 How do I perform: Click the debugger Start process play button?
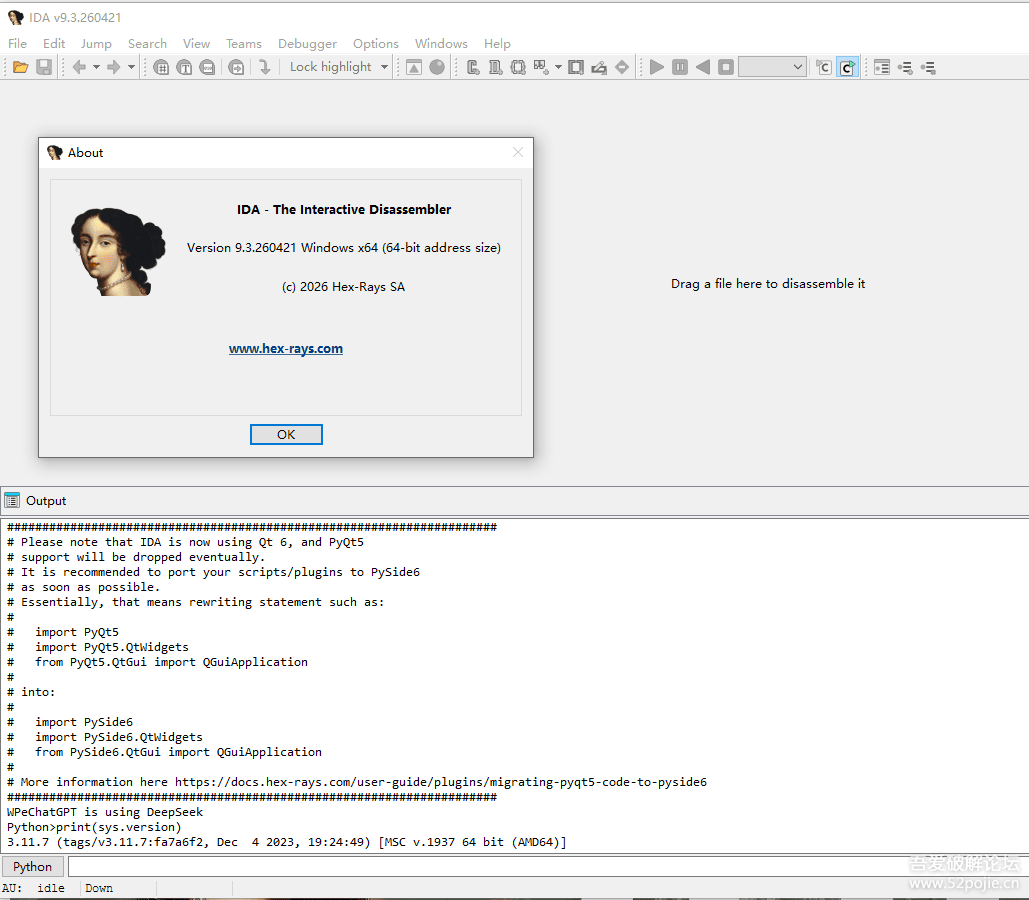coord(657,67)
